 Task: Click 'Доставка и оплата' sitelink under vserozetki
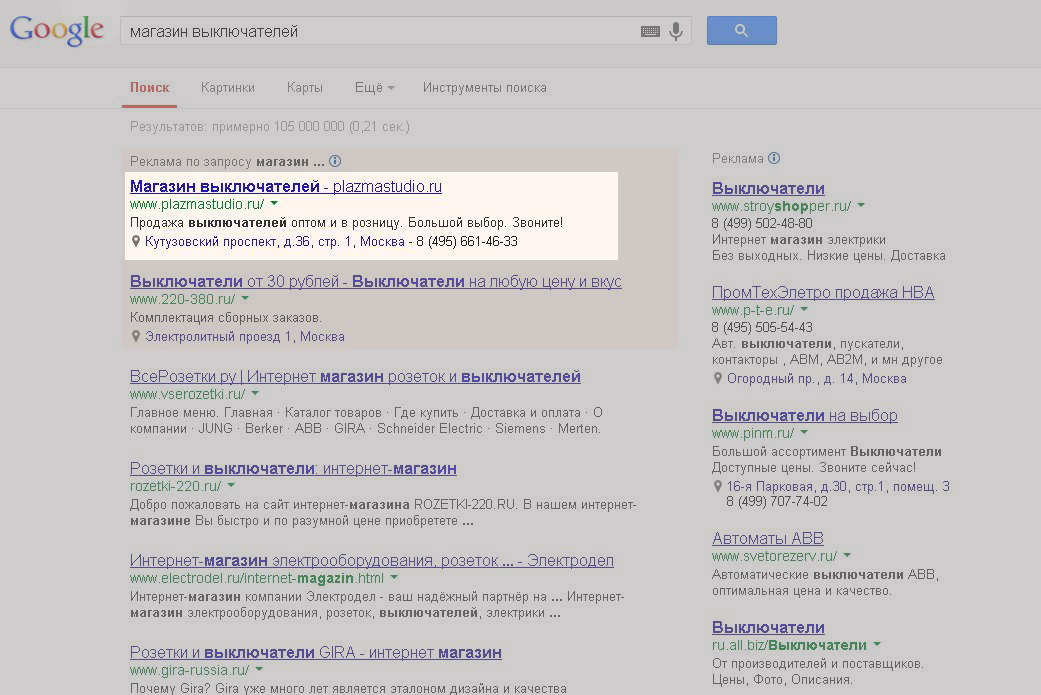click(525, 413)
